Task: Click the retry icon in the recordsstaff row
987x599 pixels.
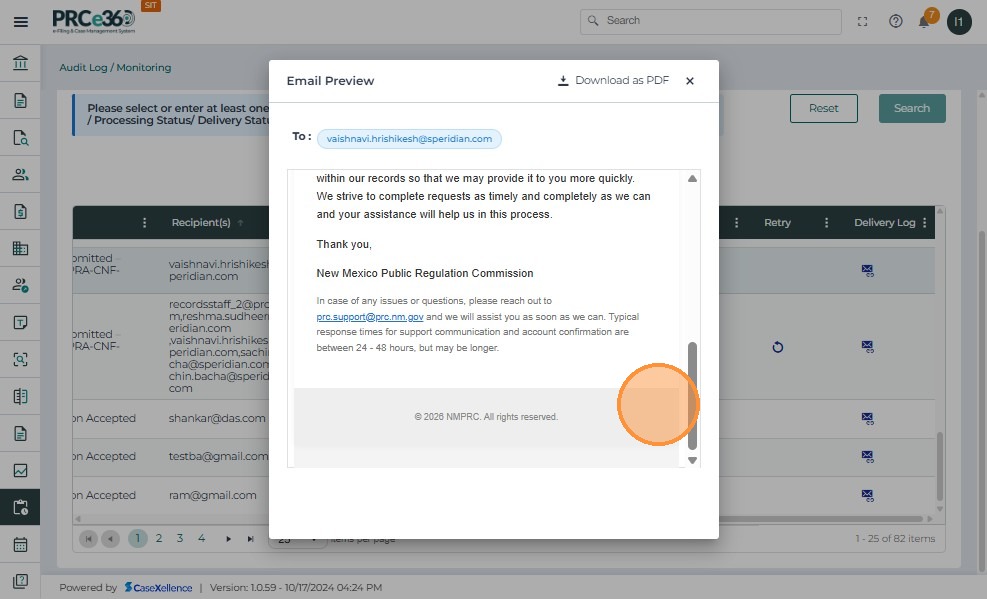Action: tap(777, 347)
